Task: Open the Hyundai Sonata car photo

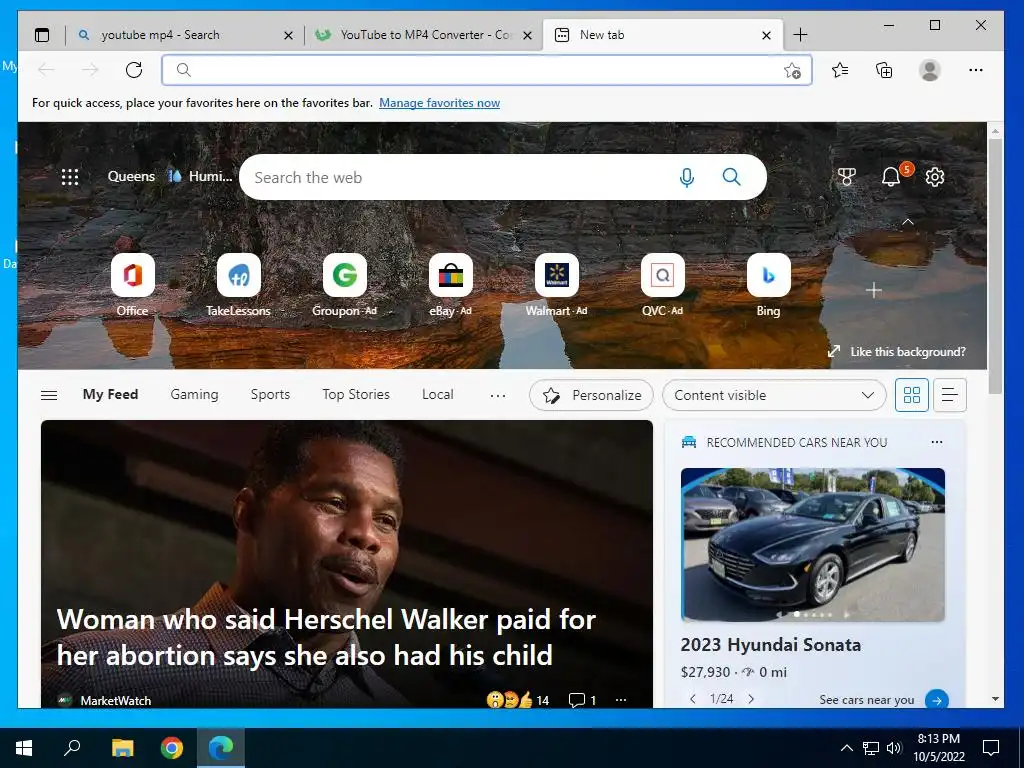Action: 812,544
